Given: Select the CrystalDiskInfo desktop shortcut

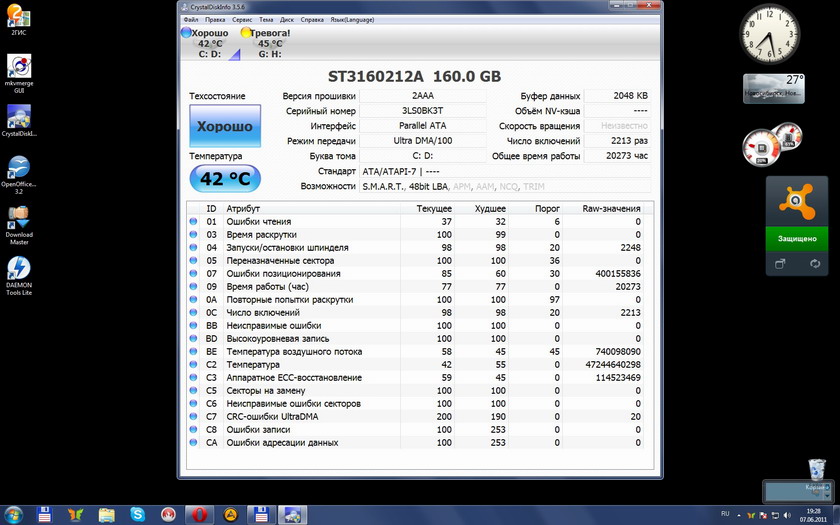Looking at the screenshot, I should tap(19, 121).
